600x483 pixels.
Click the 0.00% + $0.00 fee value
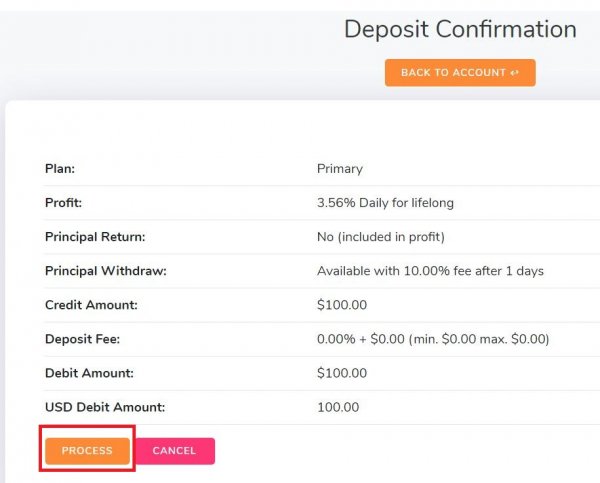tap(433, 339)
